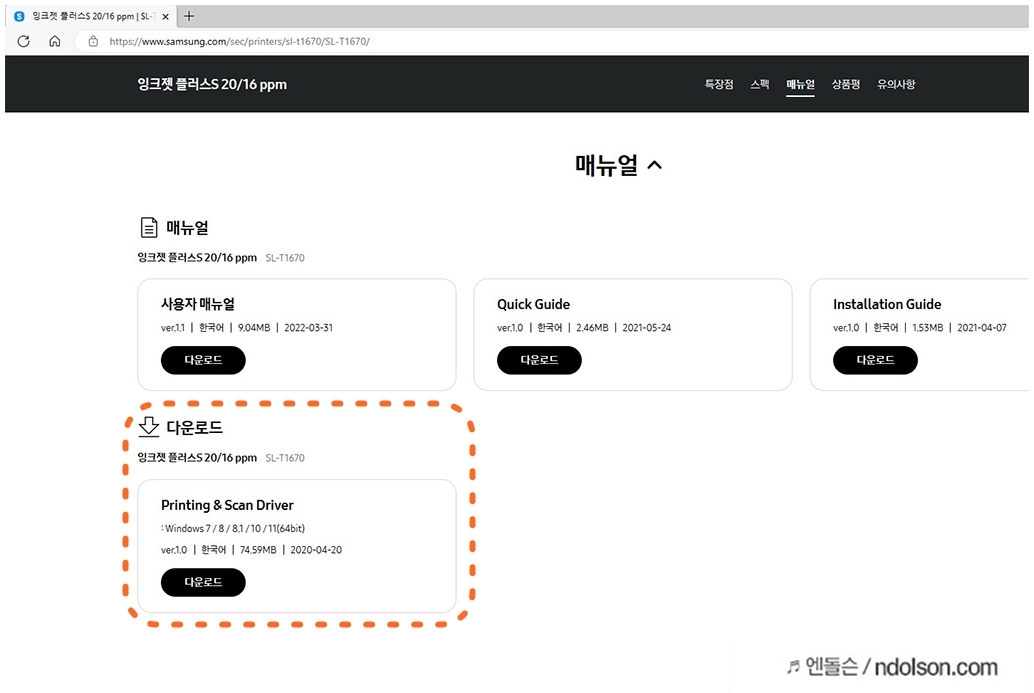Open the 스펙 section tab

click(x=760, y=84)
